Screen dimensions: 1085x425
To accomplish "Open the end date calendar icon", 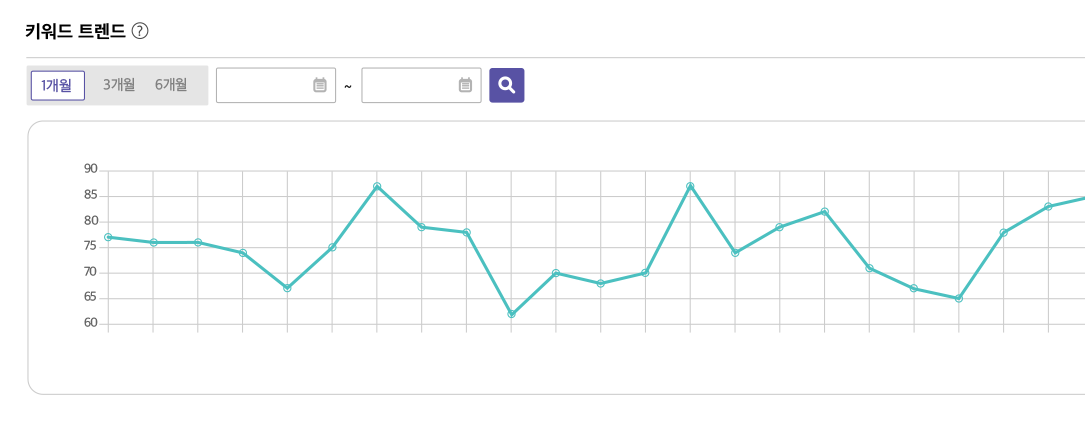I will pyautogui.click(x=465, y=86).
